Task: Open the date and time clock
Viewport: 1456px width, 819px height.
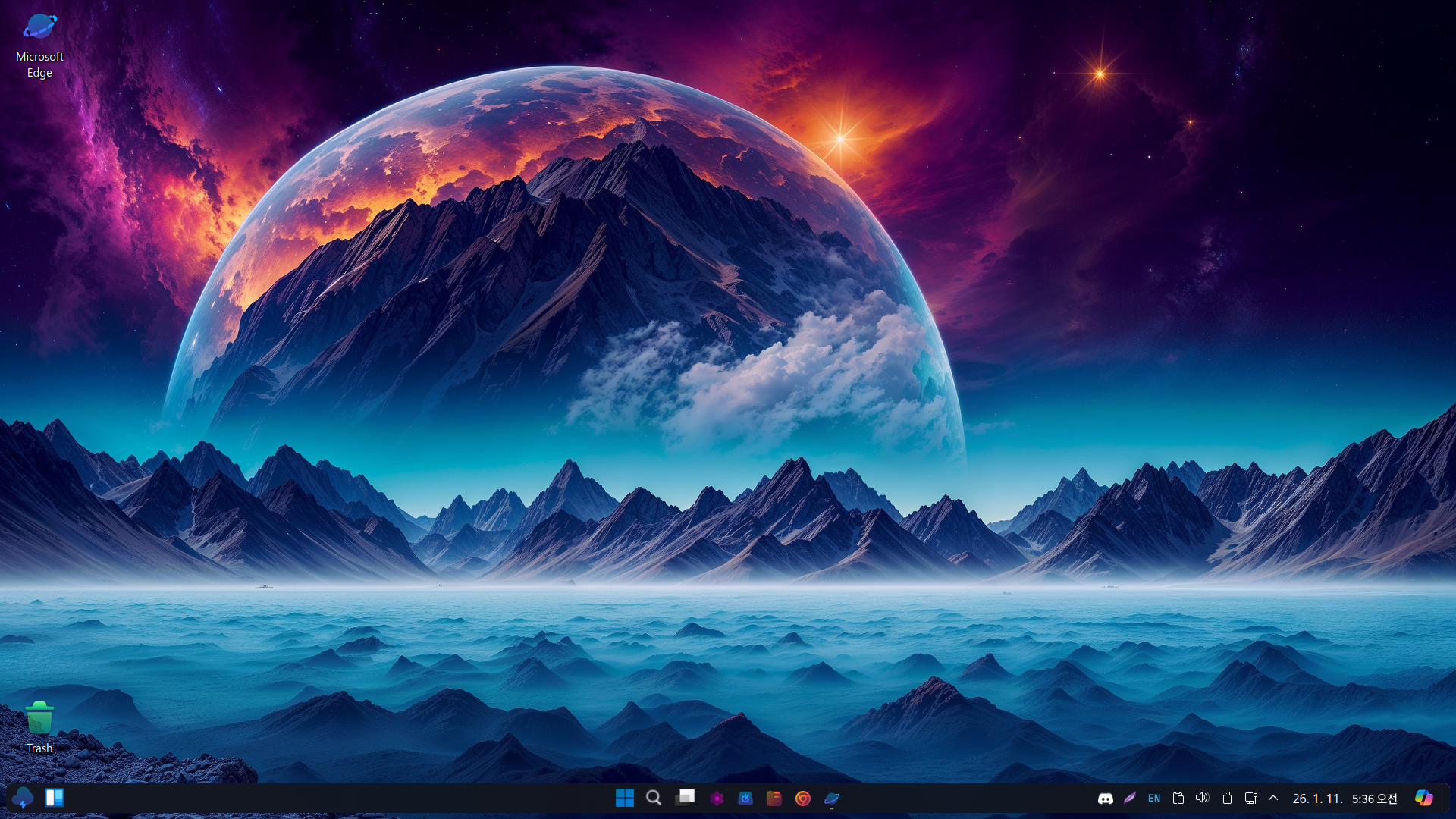Action: tap(1345, 799)
